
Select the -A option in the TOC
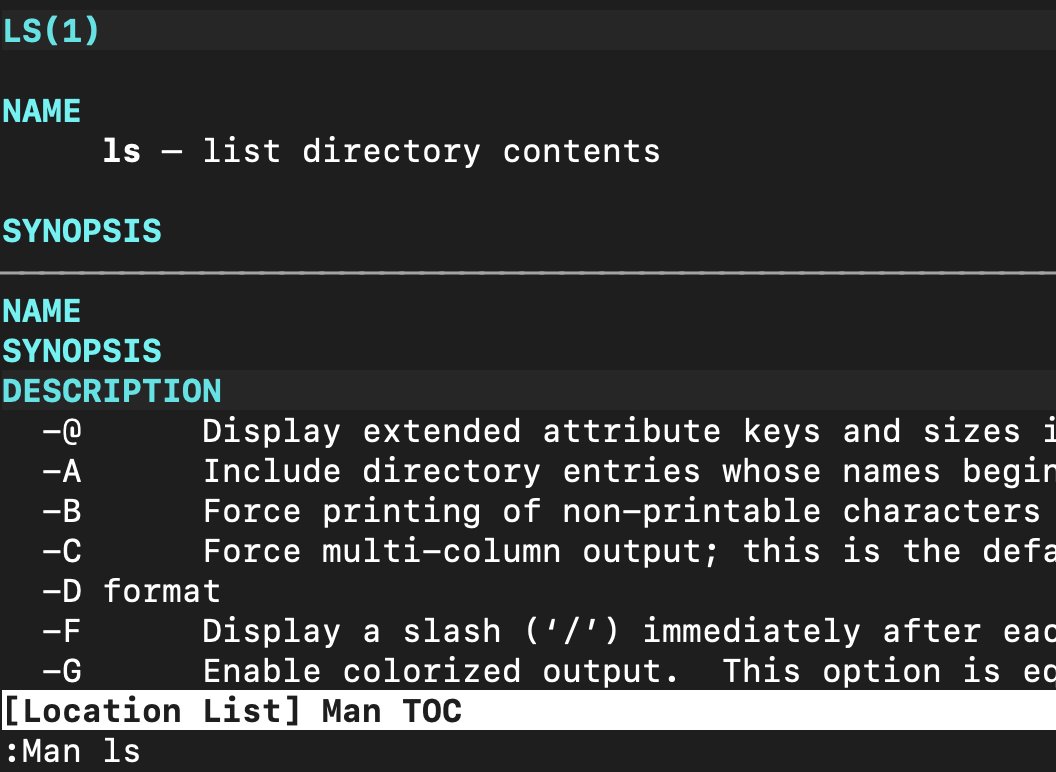point(61,471)
